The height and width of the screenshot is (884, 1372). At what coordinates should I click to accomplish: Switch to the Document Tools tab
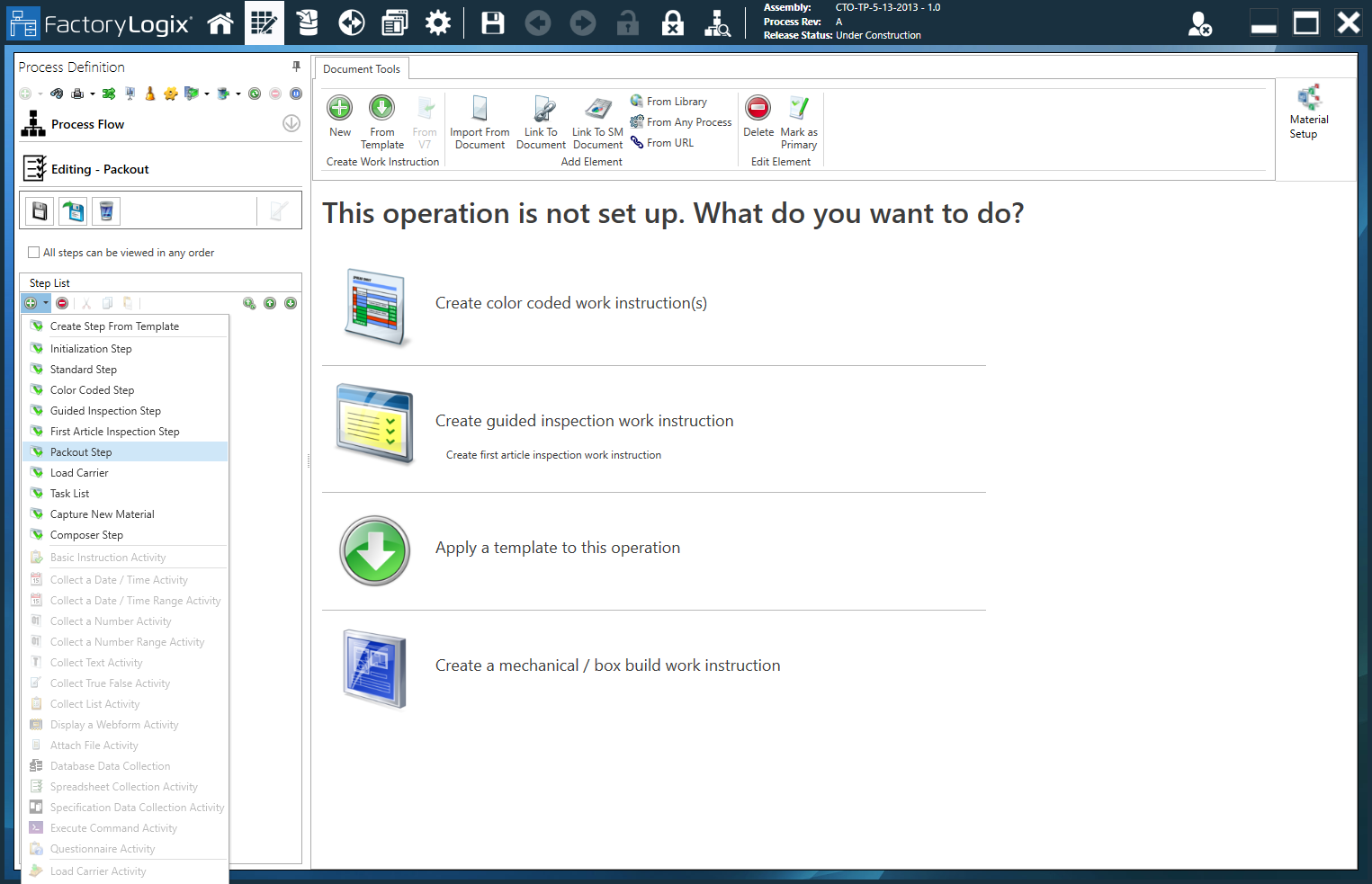pos(362,69)
